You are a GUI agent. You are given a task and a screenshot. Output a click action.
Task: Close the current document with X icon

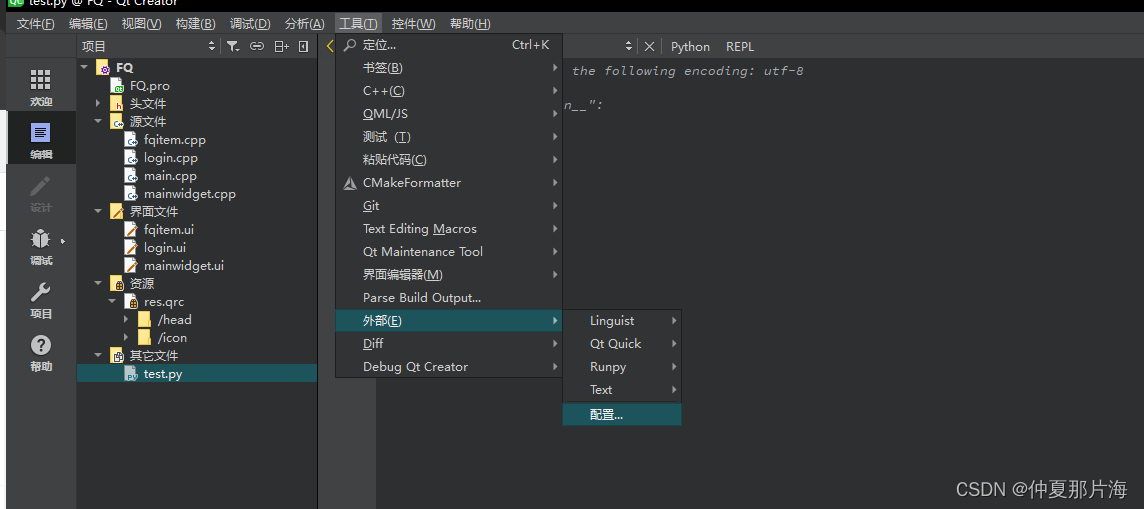click(x=649, y=47)
